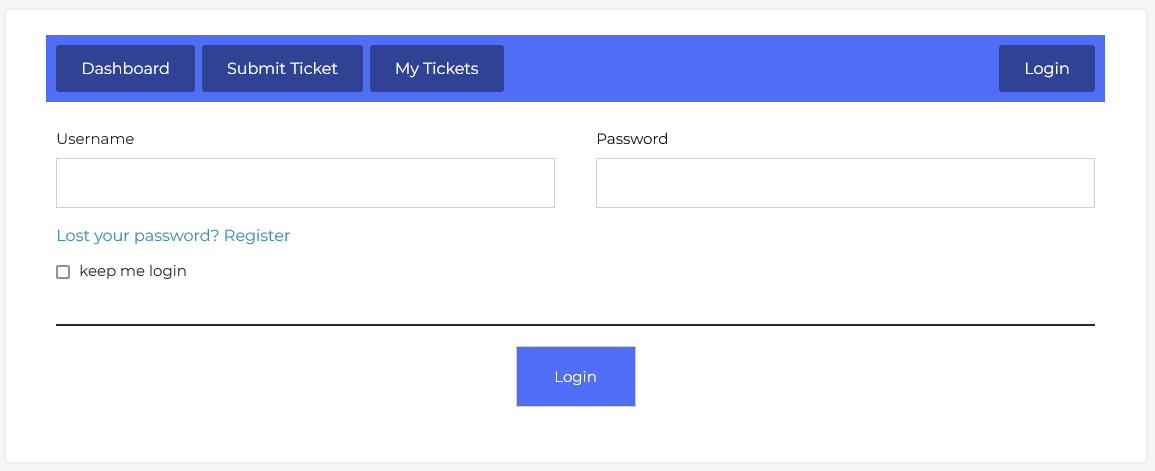The height and width of the screenshot is (471, 1155).
Task: Click the Password field label
Action: 632,139
